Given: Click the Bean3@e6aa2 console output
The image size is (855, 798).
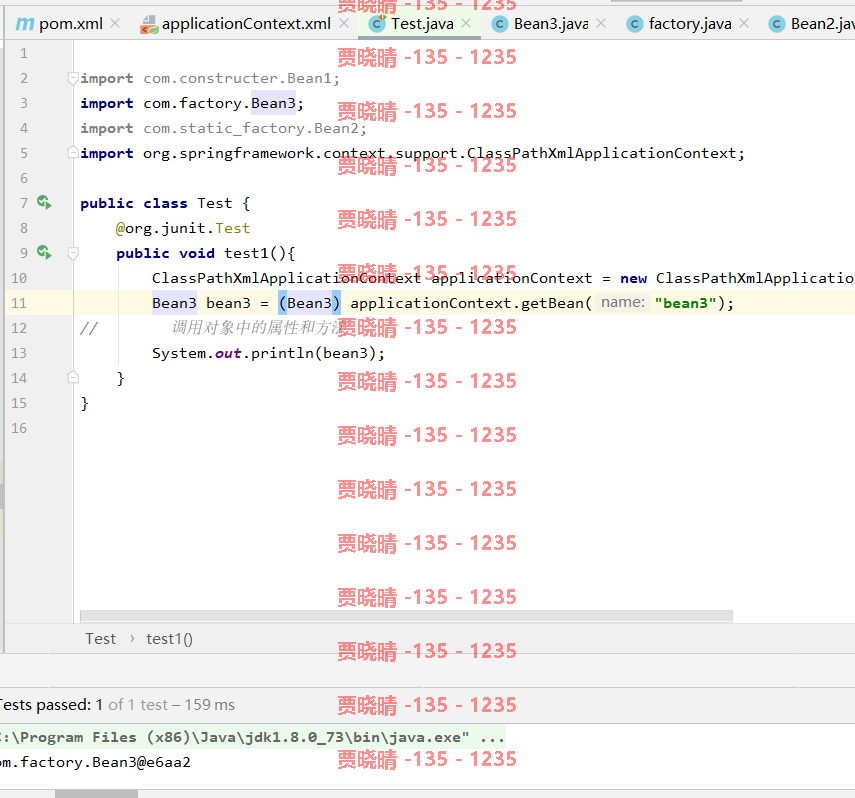Looking at the screenshot, I should [95, 762].
